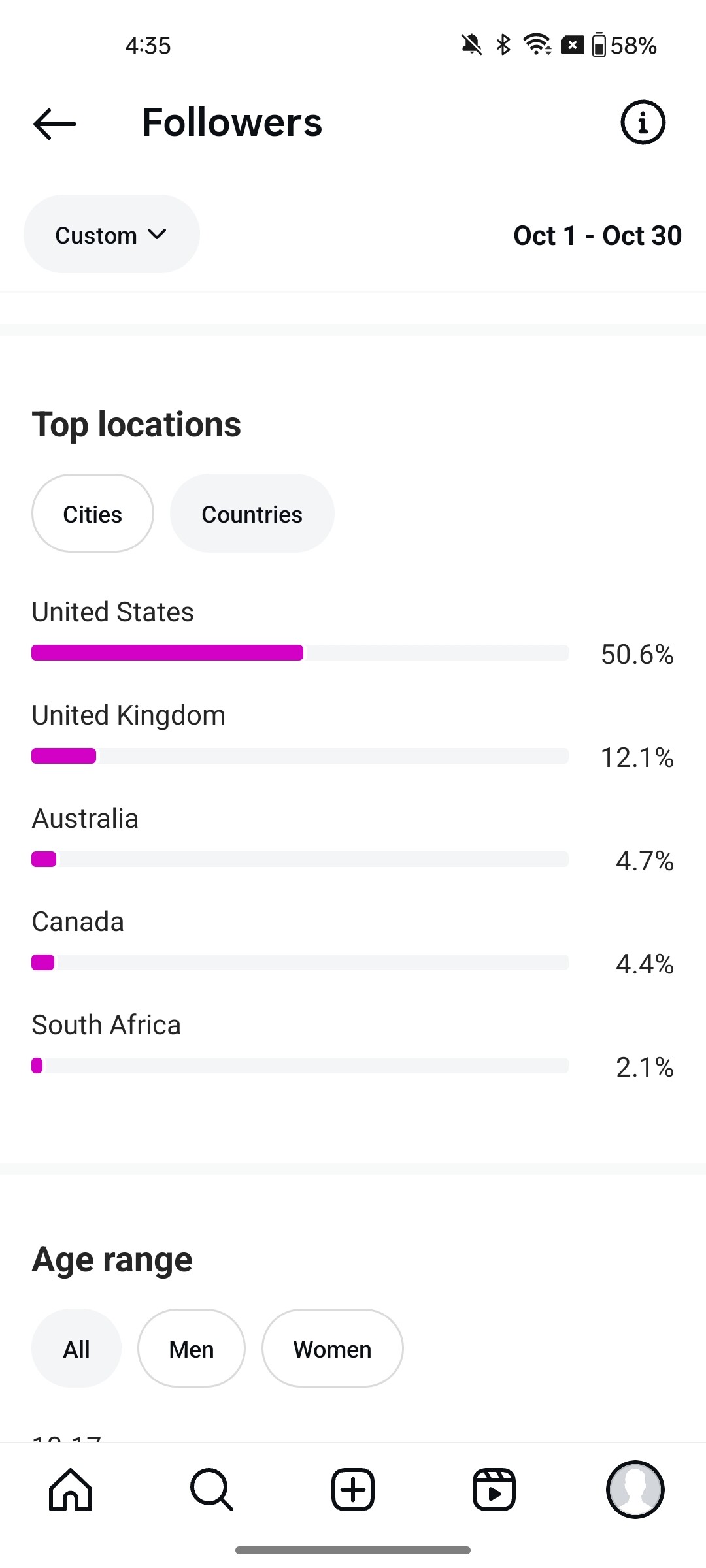Image resolution: width=706 pixels, height=1568 pixels.
Task: Select the Cities filter chip
Action: (93, 514)
